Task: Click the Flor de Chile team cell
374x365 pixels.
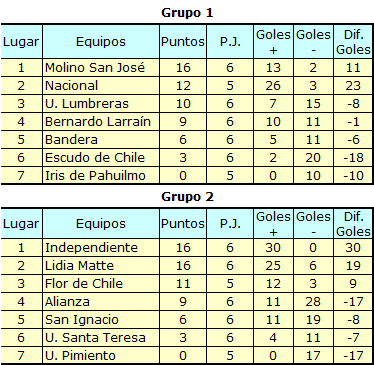Action: click(x=101, y=284)
